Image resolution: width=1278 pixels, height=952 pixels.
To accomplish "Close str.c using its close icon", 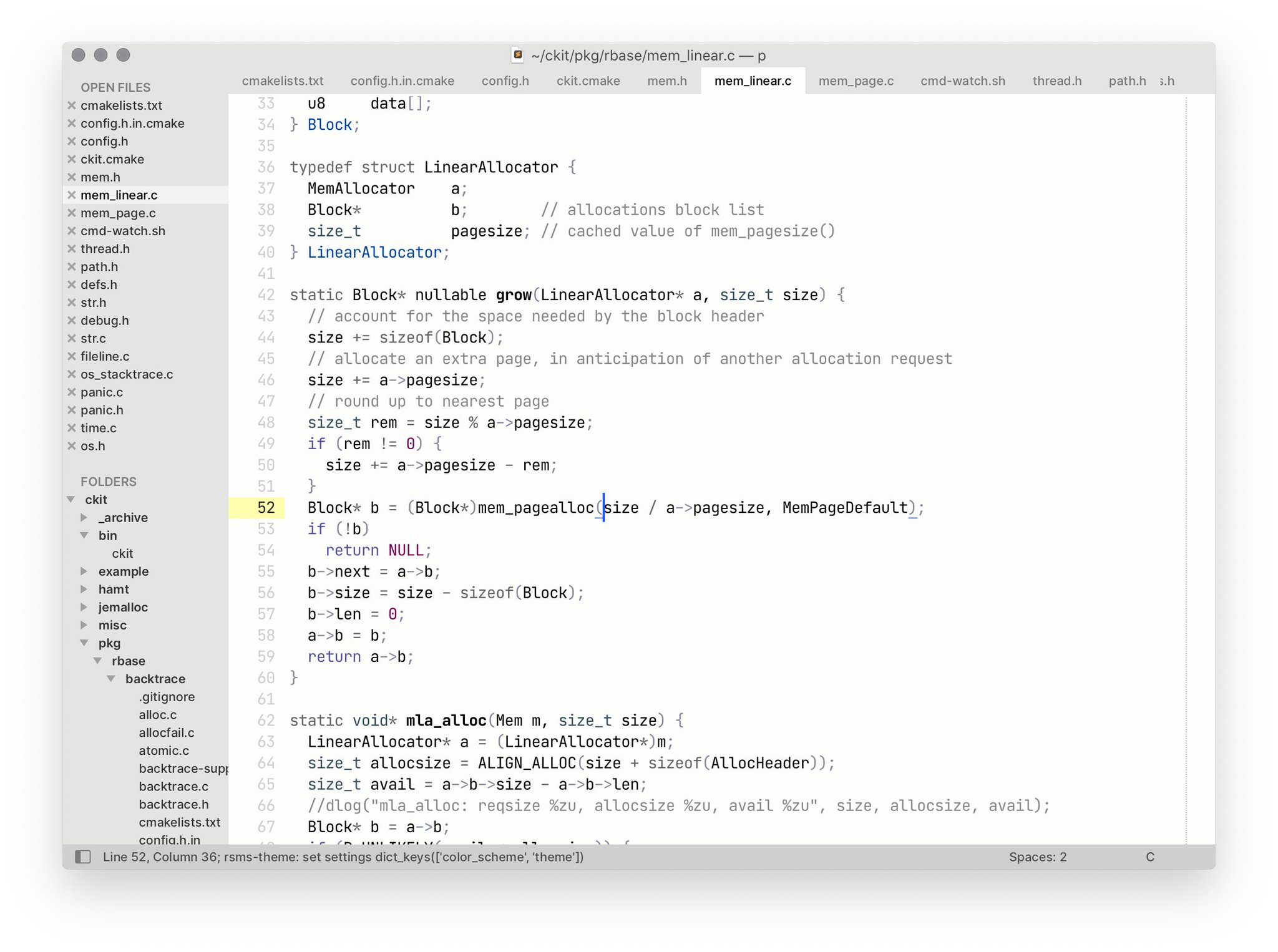I will coord(71,338).
